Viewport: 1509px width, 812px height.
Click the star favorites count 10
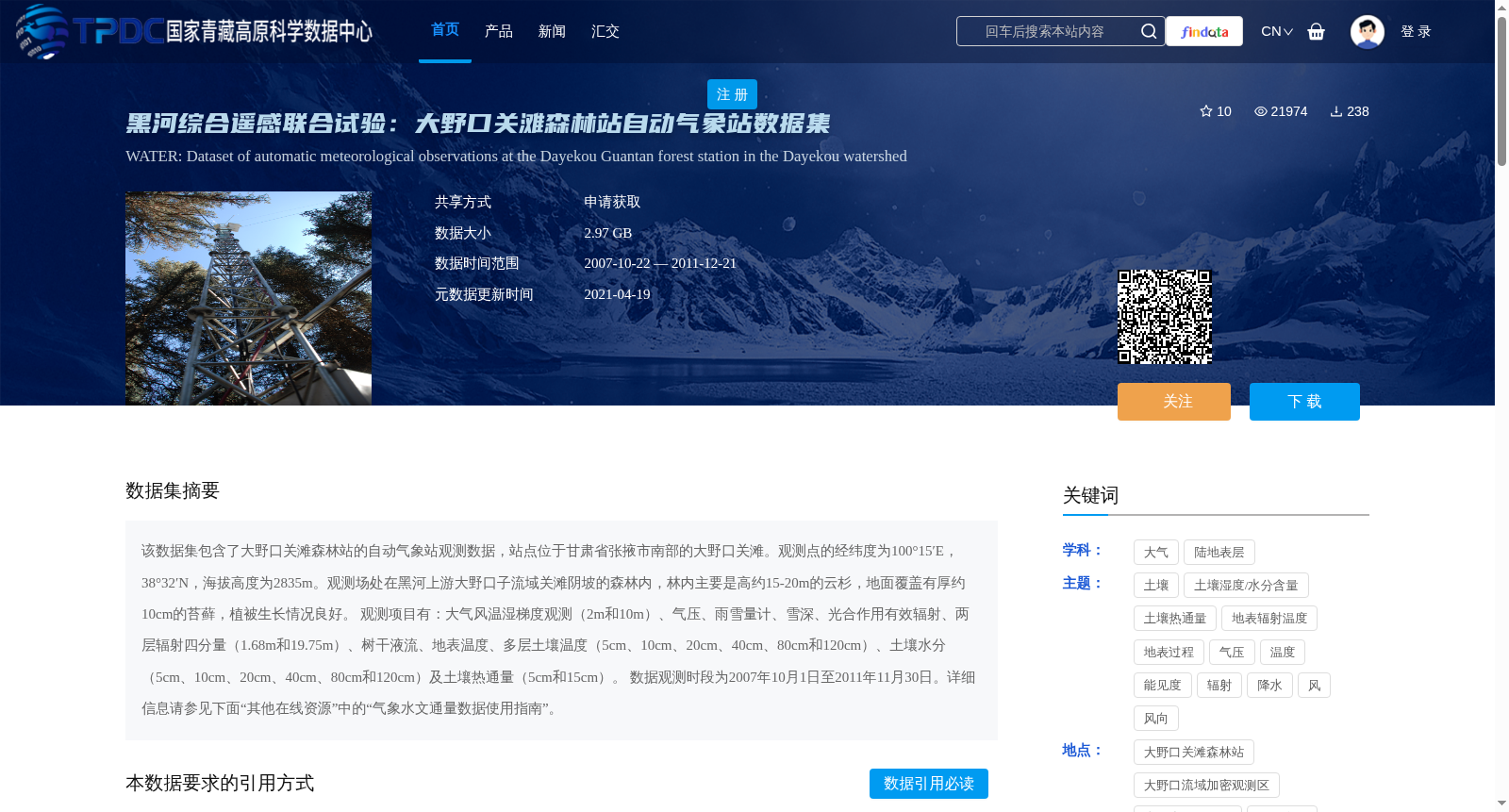tap(1216, 111)
